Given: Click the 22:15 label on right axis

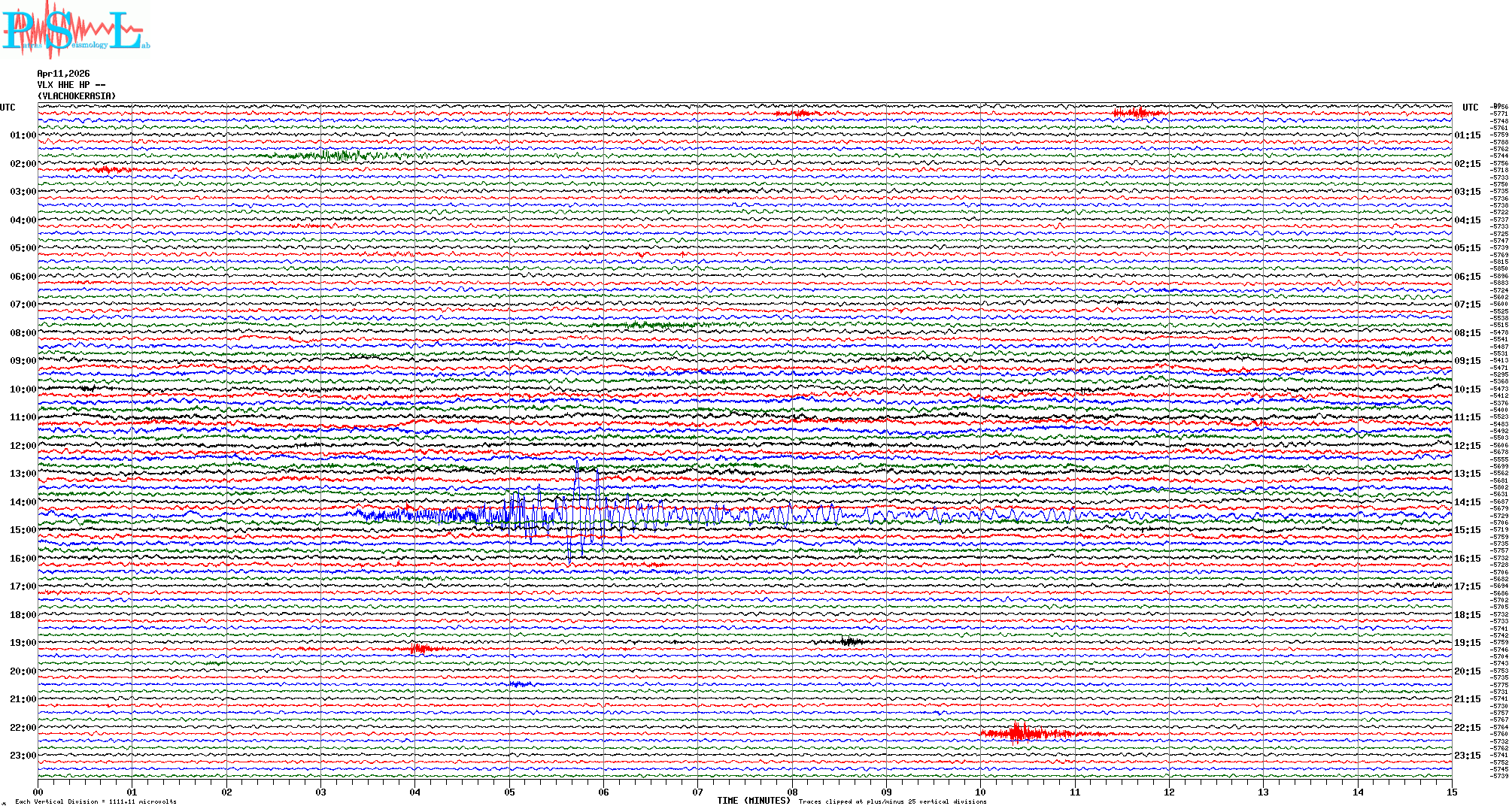Looking at the screenshot, I should pyautogui.click(x=1467, y=728).
